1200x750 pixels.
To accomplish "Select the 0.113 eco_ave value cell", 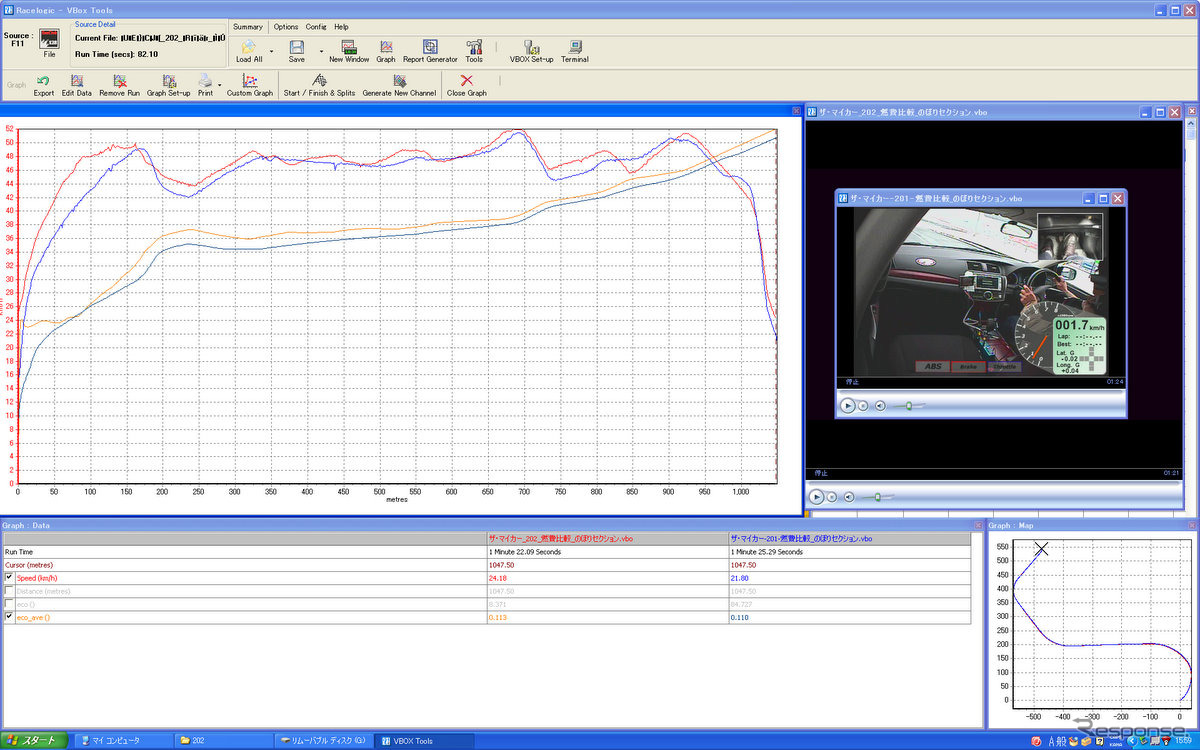I will coord(608,617).
